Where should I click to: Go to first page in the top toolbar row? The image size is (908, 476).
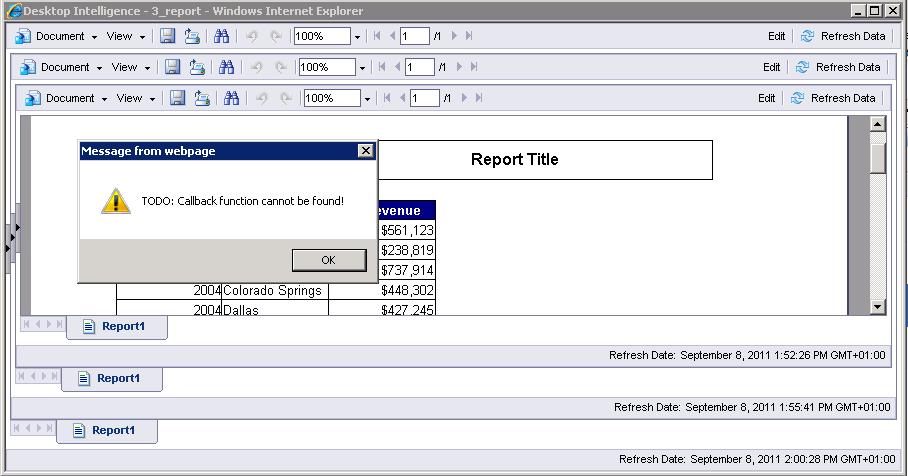(377, 36)
